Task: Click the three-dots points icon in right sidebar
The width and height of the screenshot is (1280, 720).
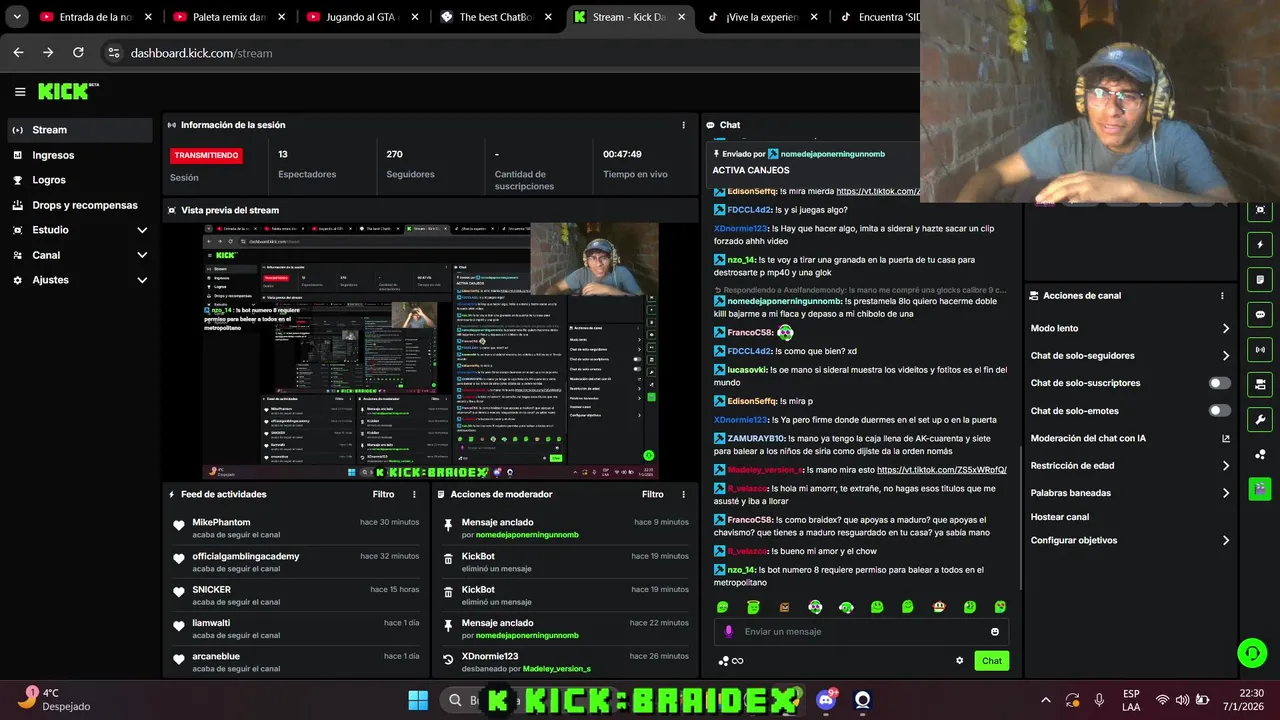Action: click(x=1260, y=455)
